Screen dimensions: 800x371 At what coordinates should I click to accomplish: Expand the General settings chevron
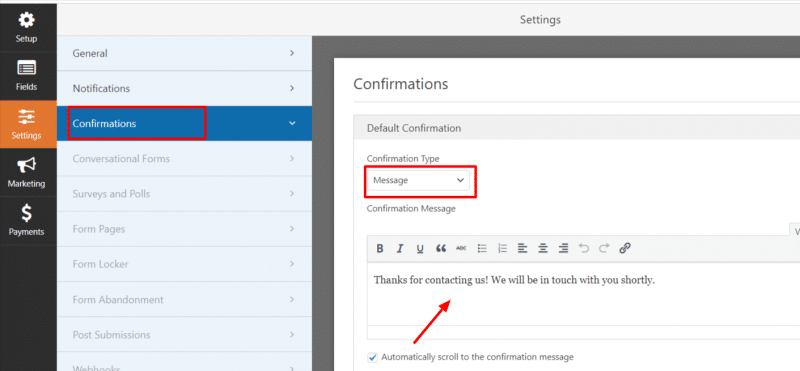click(292, 53)
